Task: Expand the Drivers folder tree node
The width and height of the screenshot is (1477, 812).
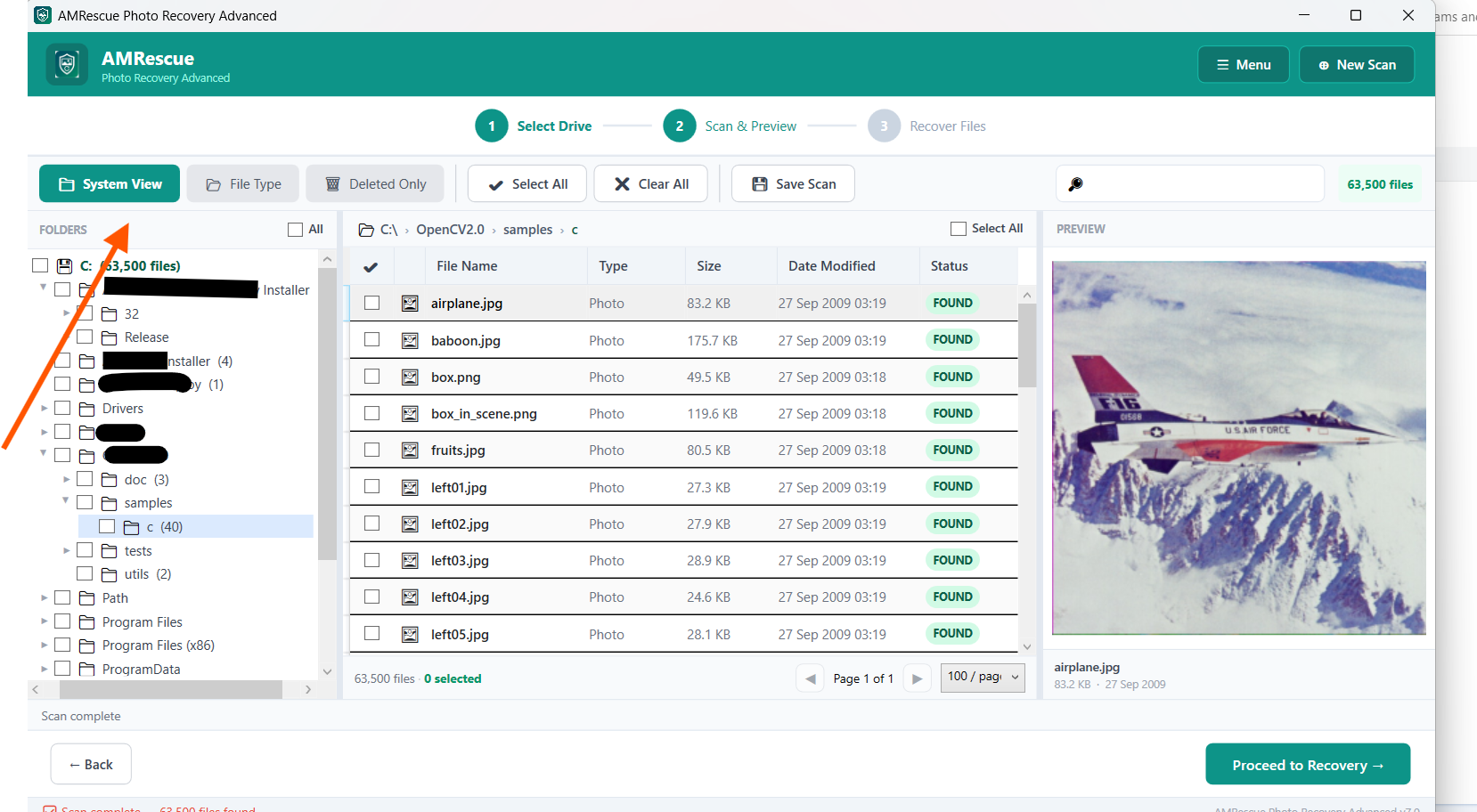Action: tap(44, 408)
